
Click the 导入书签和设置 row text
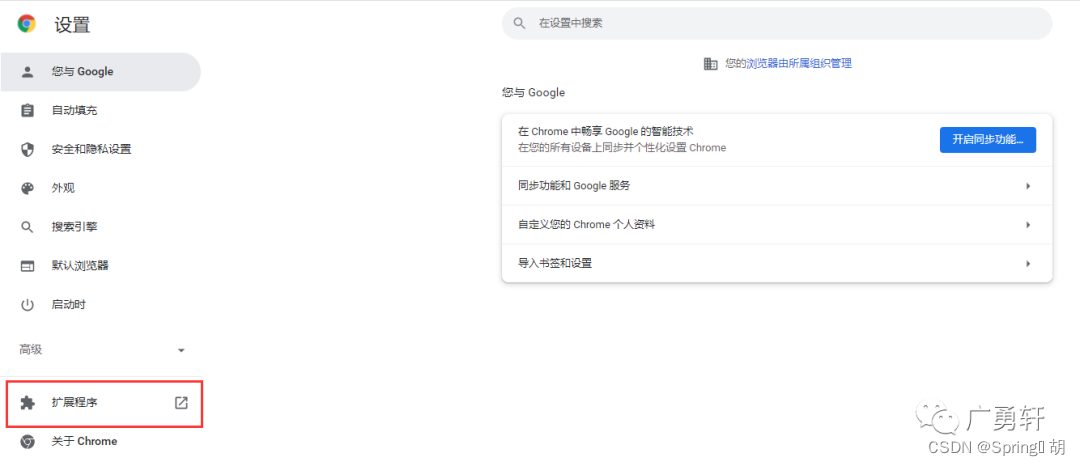[555, 263]
